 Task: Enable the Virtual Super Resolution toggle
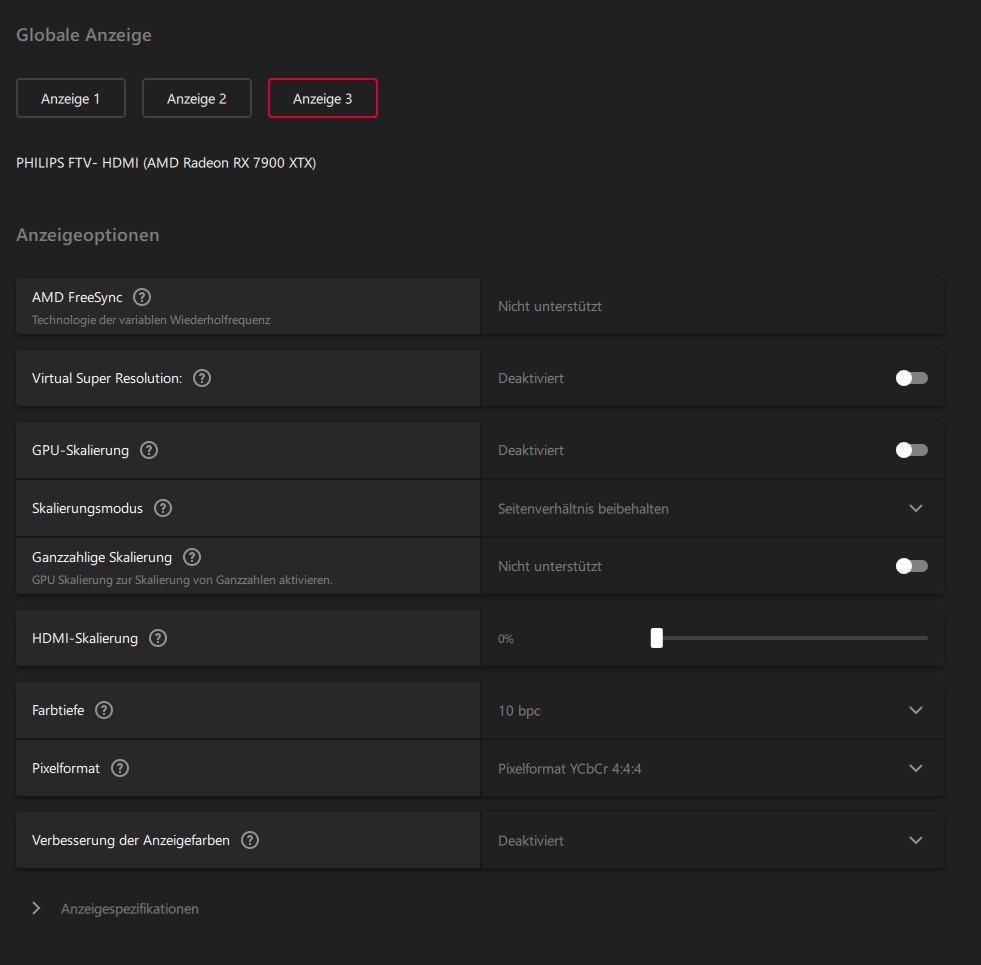click(911, 378)
